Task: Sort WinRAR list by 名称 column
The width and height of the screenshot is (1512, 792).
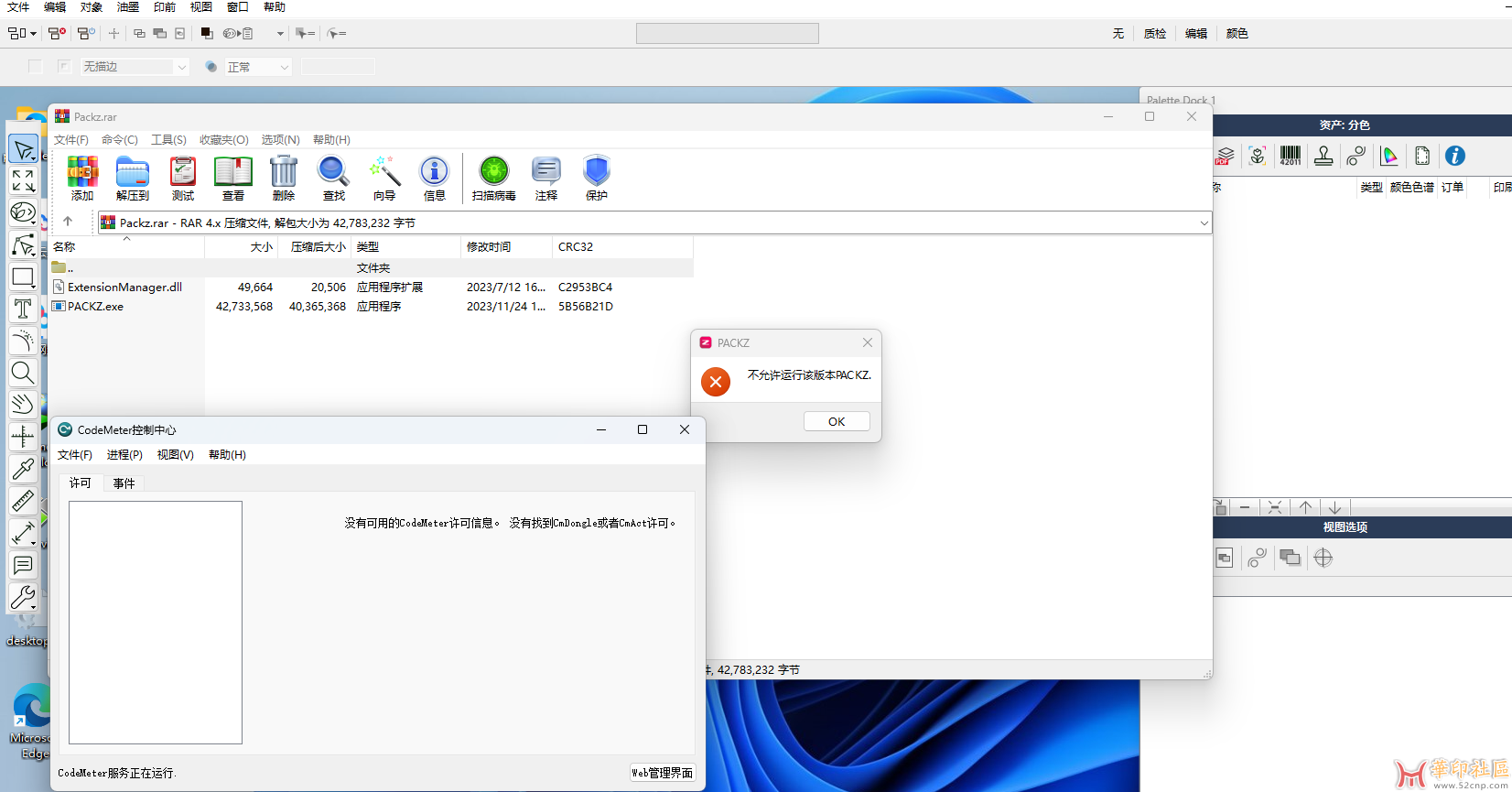Action: [x=127, y=247]
